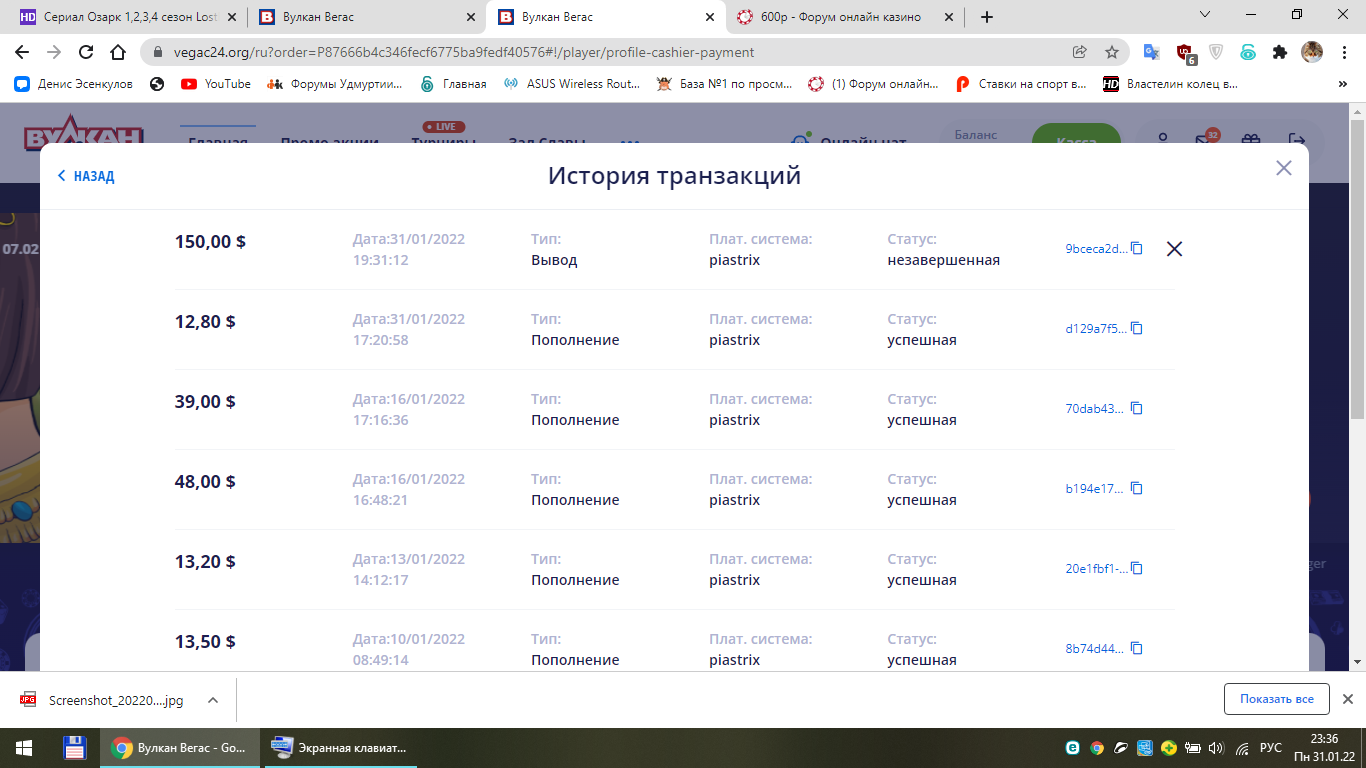
Task: Open a new browser tab
Action: coord(987,17)
